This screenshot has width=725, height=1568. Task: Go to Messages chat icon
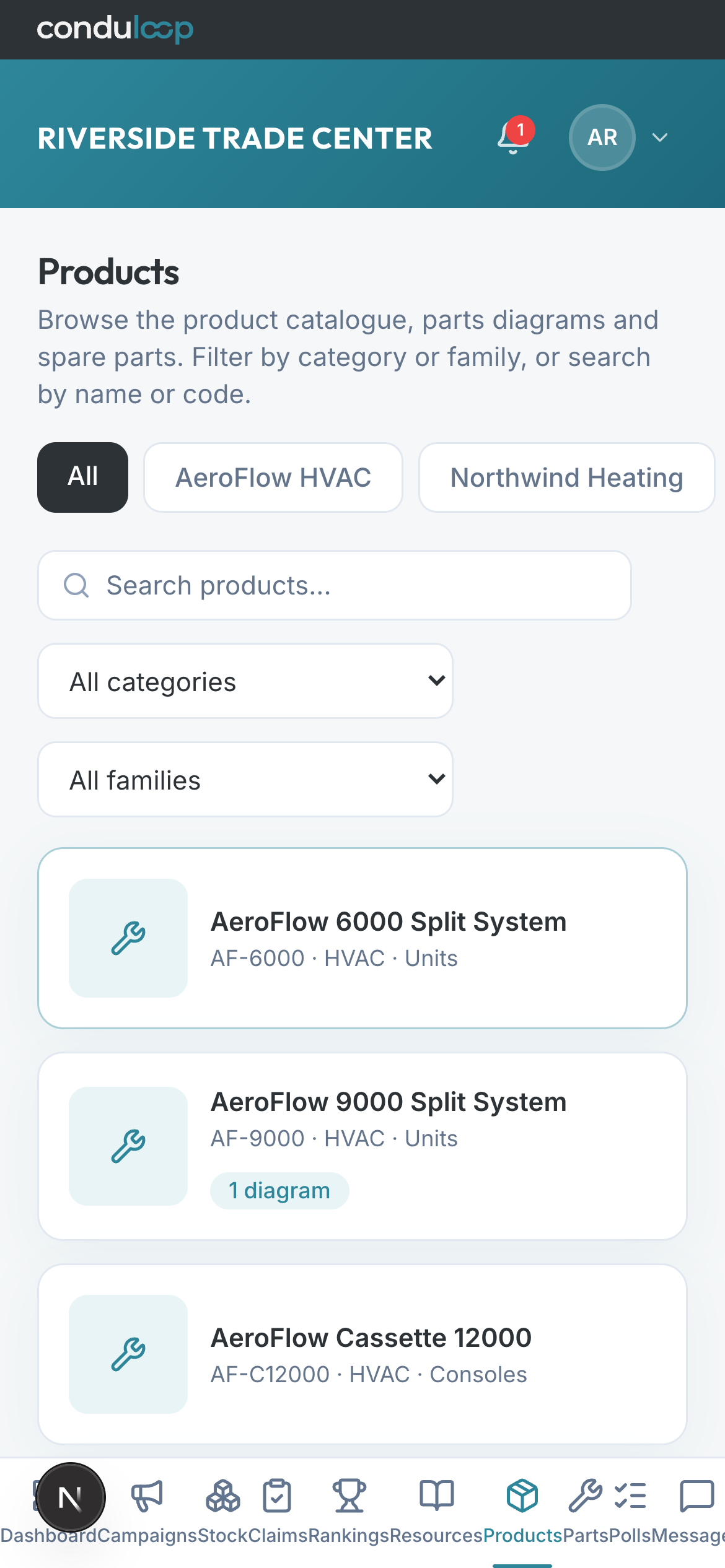tap(697, 1496)
